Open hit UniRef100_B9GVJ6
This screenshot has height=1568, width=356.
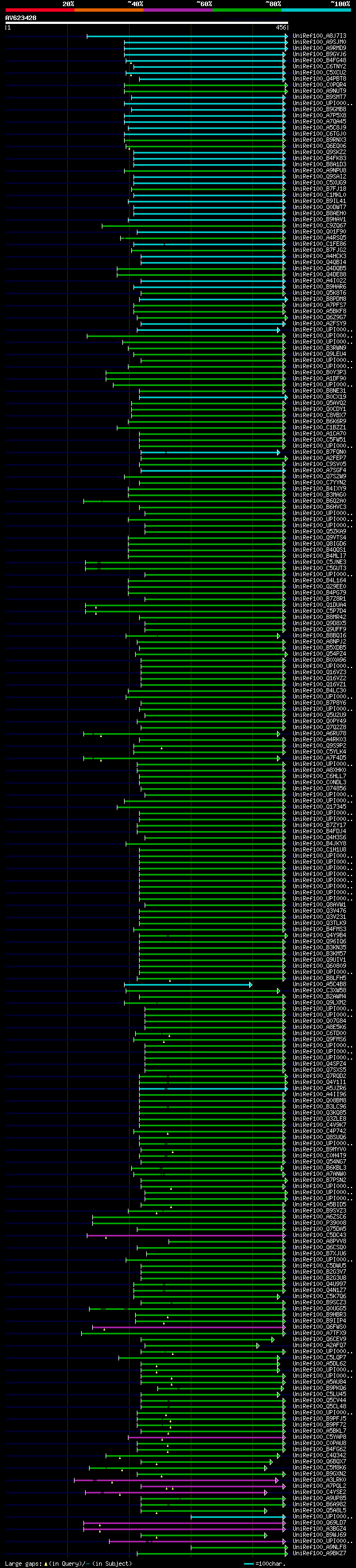coord(319,54)
